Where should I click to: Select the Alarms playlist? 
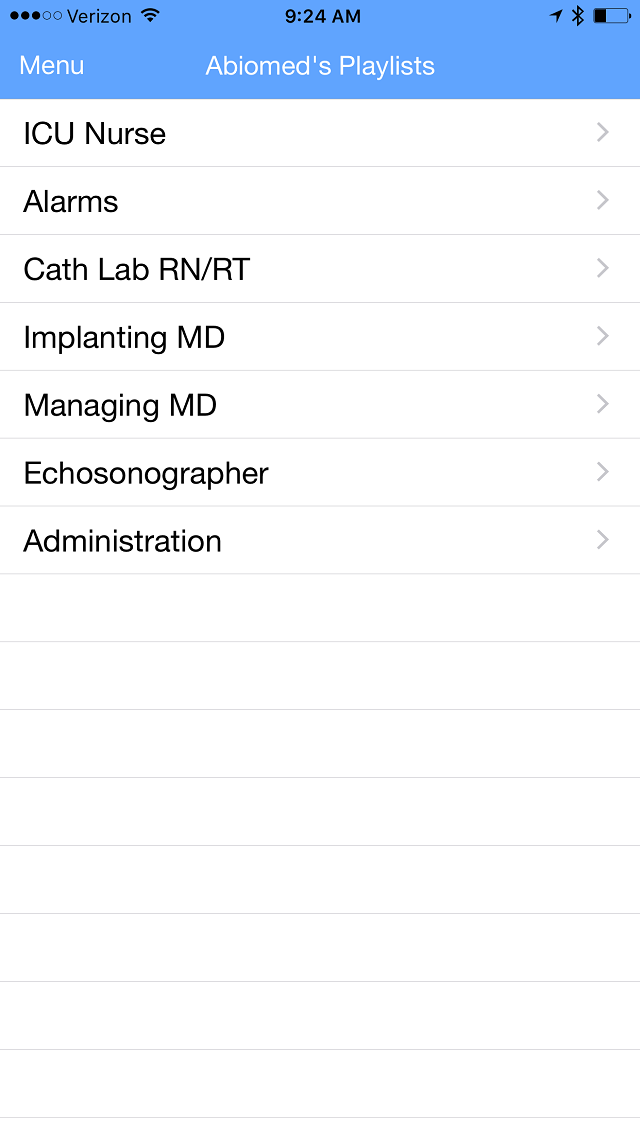coord(71,202)
